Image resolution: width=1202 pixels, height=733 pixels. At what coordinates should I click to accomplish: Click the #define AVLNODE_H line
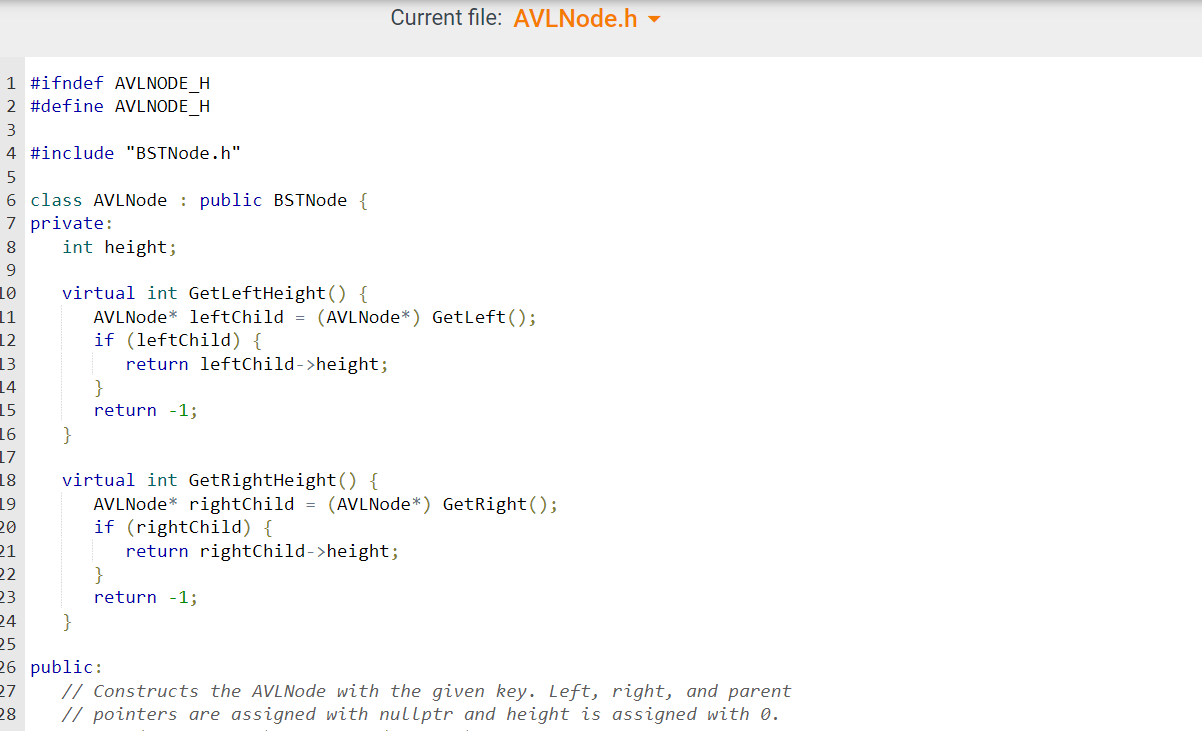pos(120,105)
